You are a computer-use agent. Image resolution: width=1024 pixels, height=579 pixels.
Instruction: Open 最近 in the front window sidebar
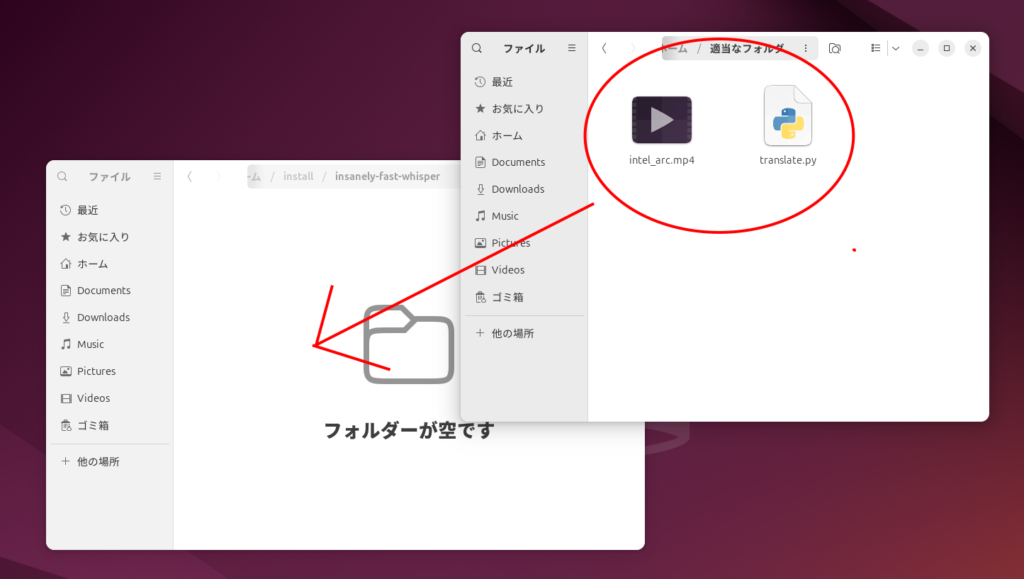click(503, 82)
